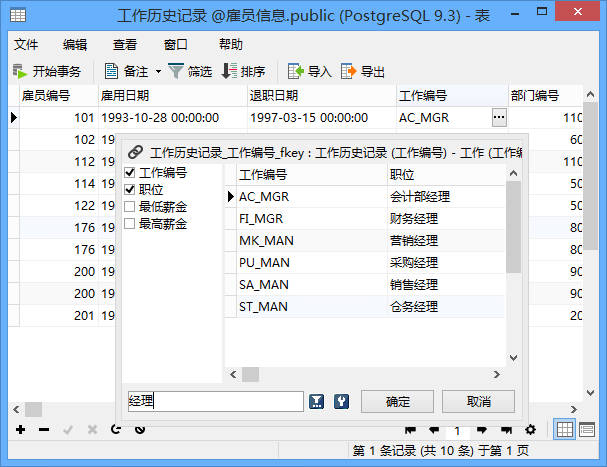The width and height of the screenshot is (607, 467).
Task: Click the ellipsis button in the AC_MGR cell
Action: [499, 117]
